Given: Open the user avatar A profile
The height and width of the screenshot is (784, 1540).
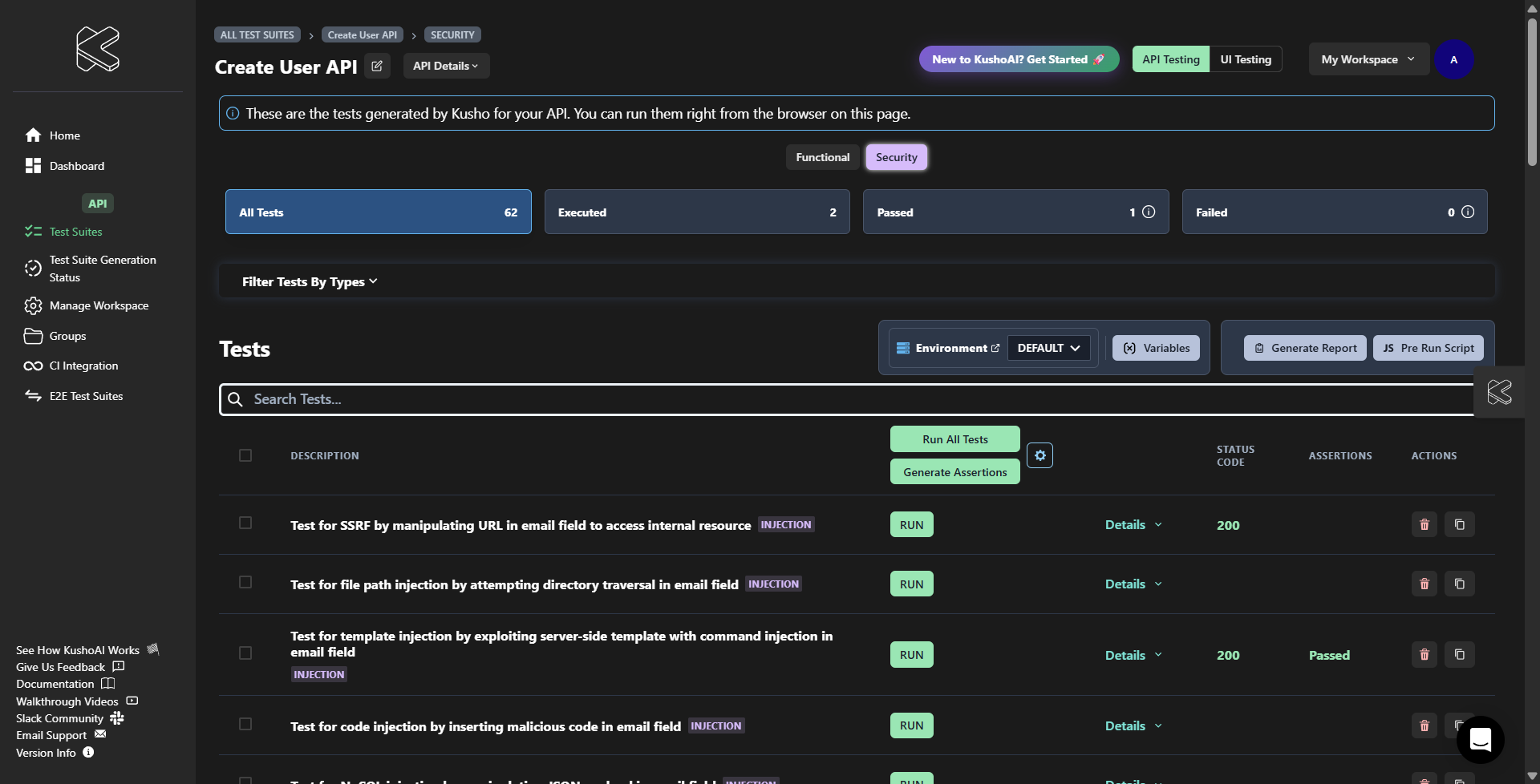Looking at the screenshot, I should pos(1453,59).
